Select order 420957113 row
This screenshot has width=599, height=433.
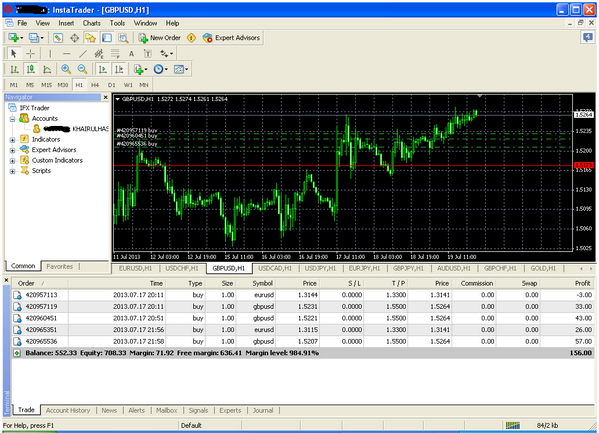tap(303, 295)
